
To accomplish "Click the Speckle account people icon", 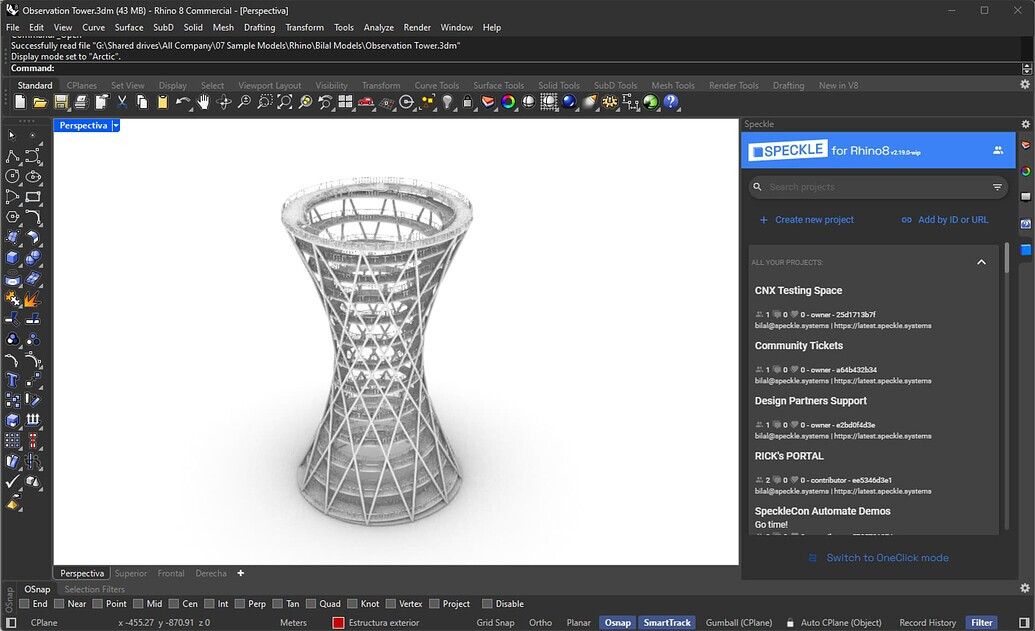I will point(998,150).
